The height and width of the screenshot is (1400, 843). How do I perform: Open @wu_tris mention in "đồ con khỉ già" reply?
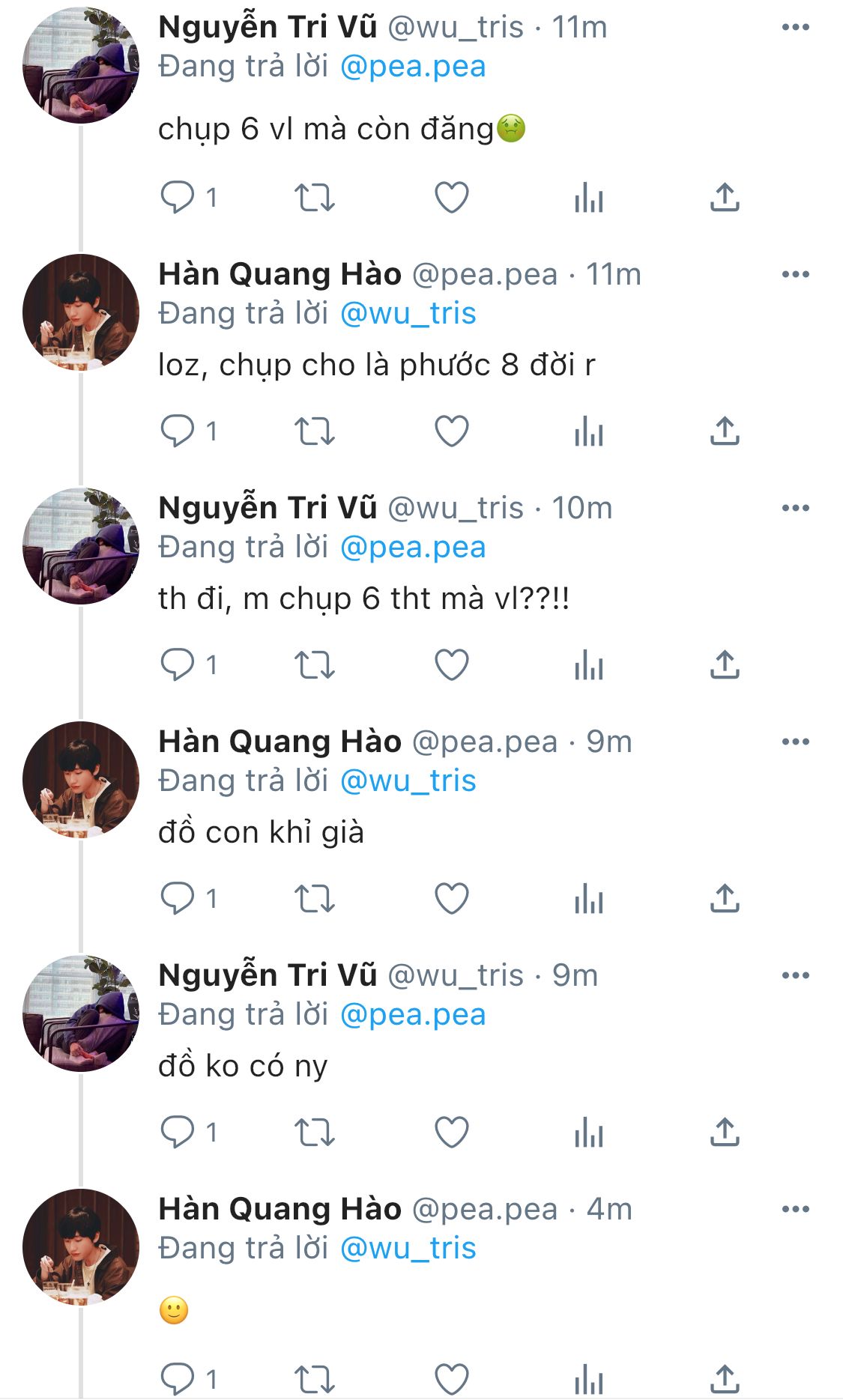click(x=408, y=781)
